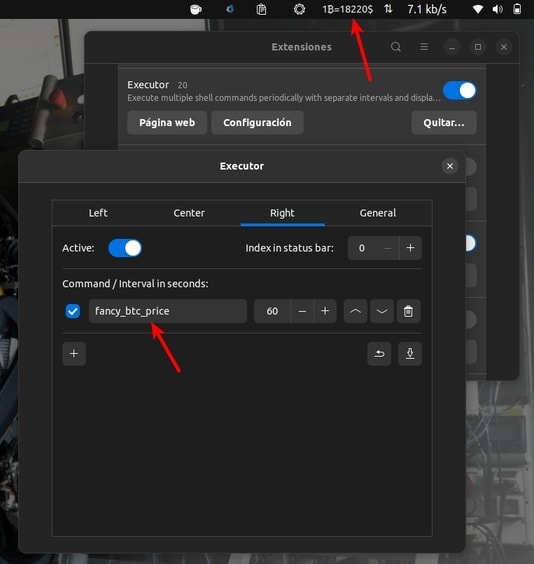Screen dimensions: 534x564
Task: Add a new command with the plus button
Action: pyautogui.click(x=74, y=354)
